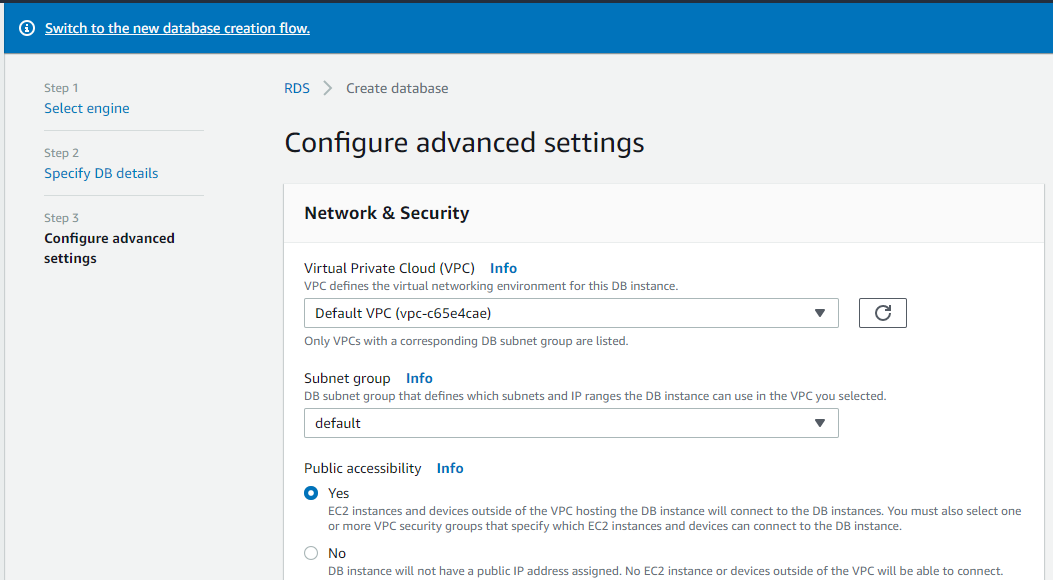Image resolution: width=1053 pixels, height=580 pixels.
Task: Click the Yes option label text
Action: (338, 493)
